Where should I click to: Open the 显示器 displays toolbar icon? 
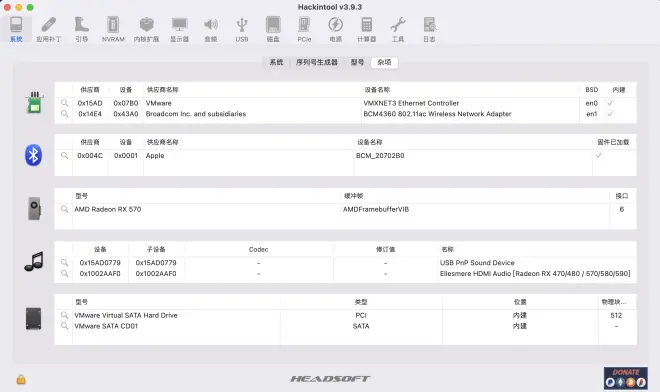pyautogui.click(x=179, y=29)
